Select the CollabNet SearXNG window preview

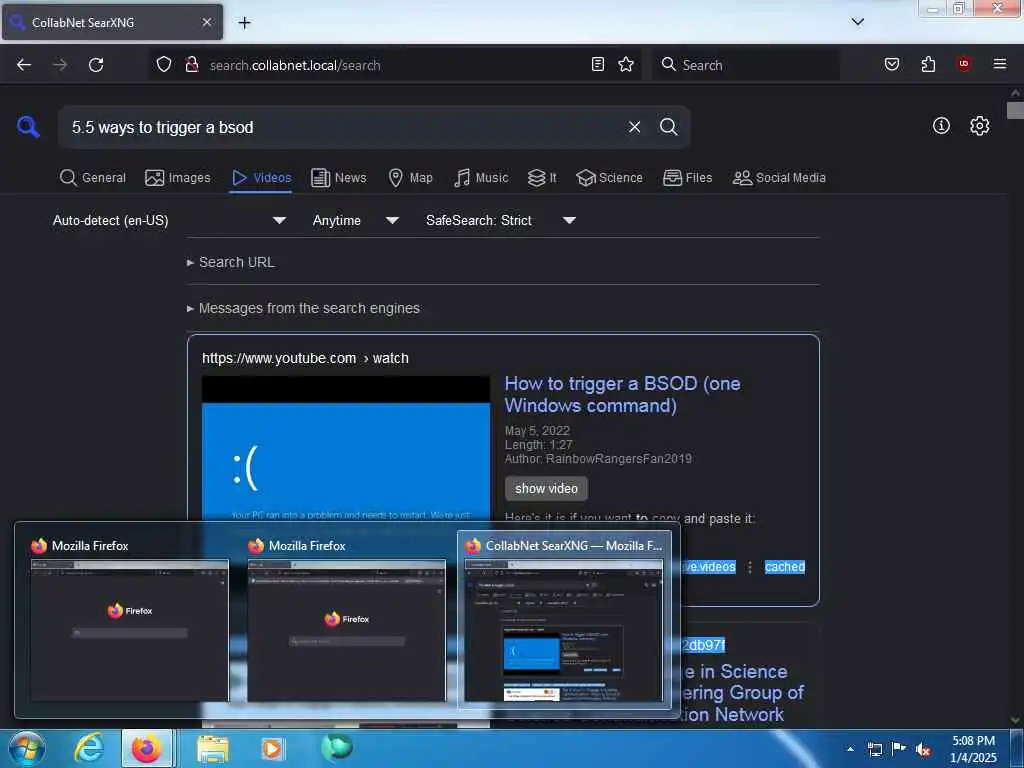pyautogui.click(x=564, y=620)
